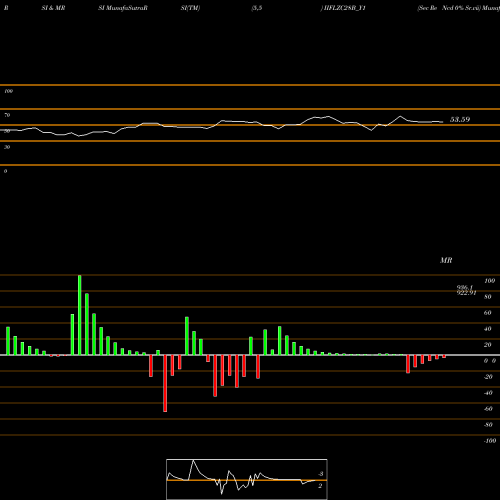Image resolution: width=500 pixels, height=500 pixels.
Task: Click the longest red bar in MR chart
Action: 165,383
